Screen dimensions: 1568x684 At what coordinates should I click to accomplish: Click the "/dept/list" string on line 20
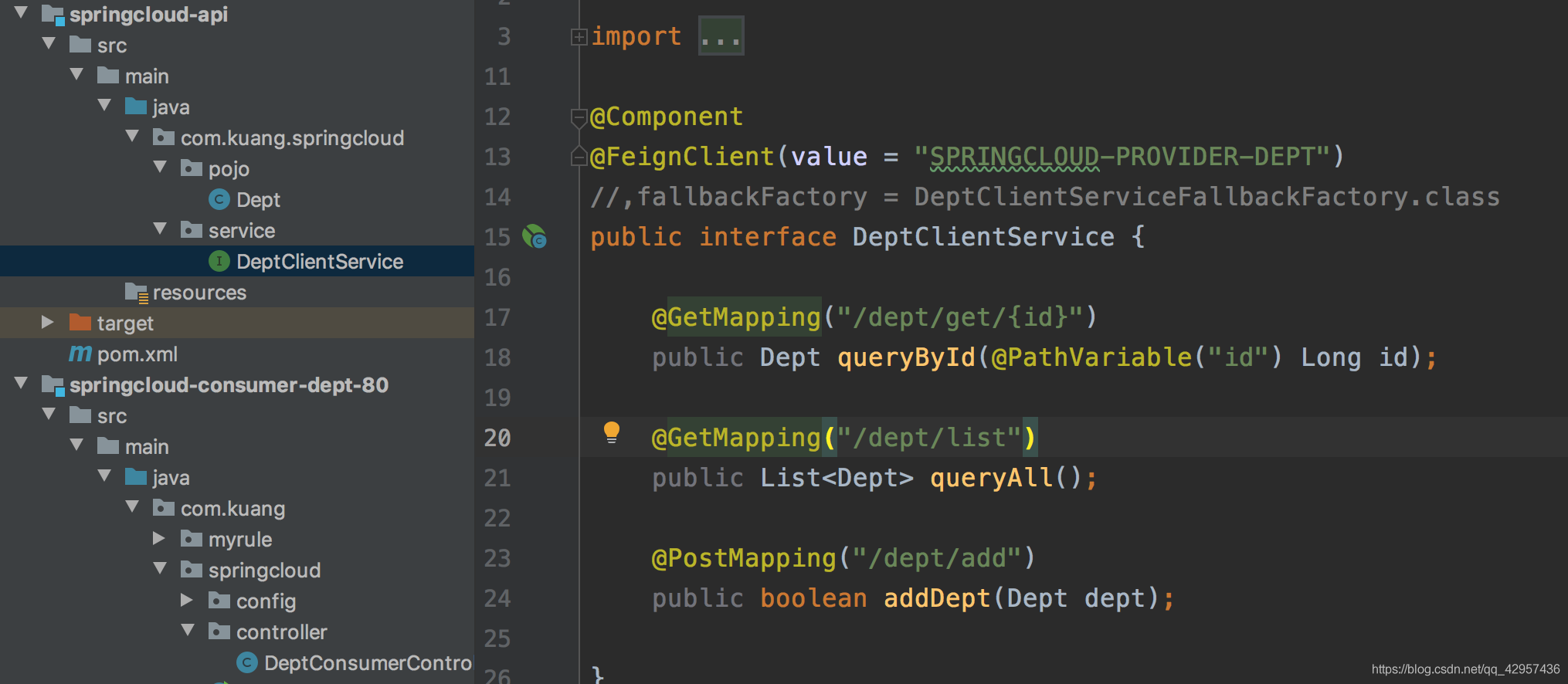pos(929,438)
